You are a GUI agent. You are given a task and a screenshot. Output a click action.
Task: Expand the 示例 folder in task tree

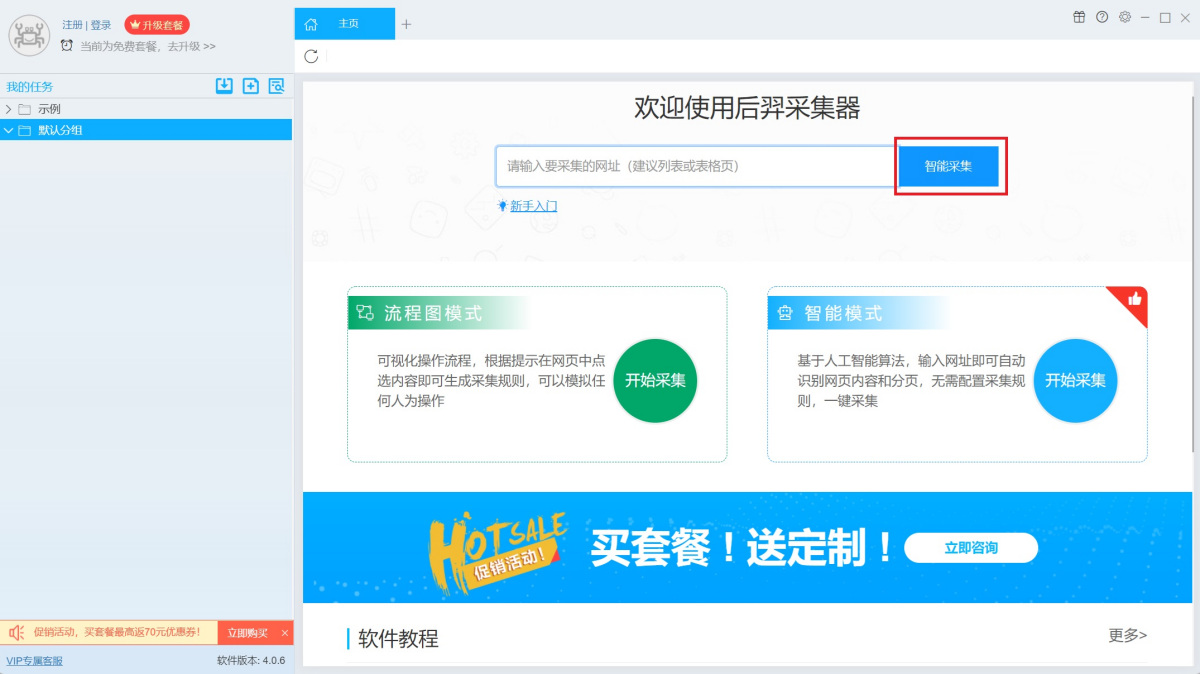click(9, 109)
